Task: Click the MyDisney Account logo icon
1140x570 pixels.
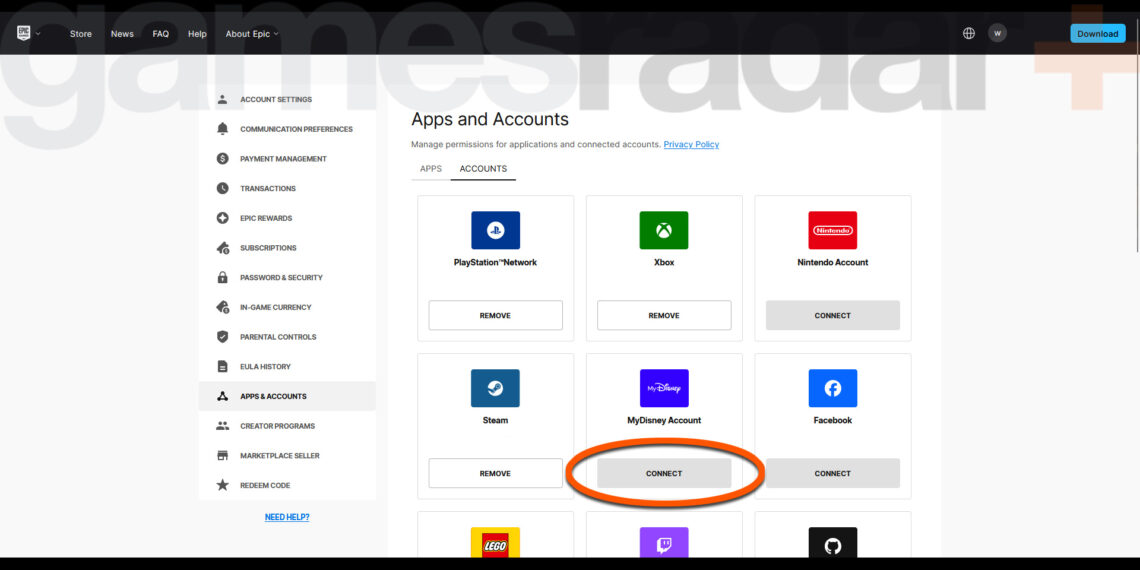Action: (664, 388)
